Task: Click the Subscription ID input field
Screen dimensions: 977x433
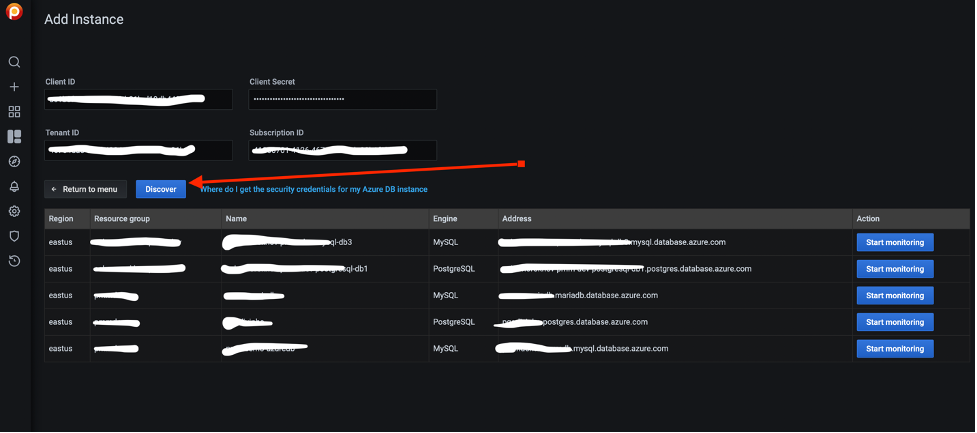Action: pos(342,150)
